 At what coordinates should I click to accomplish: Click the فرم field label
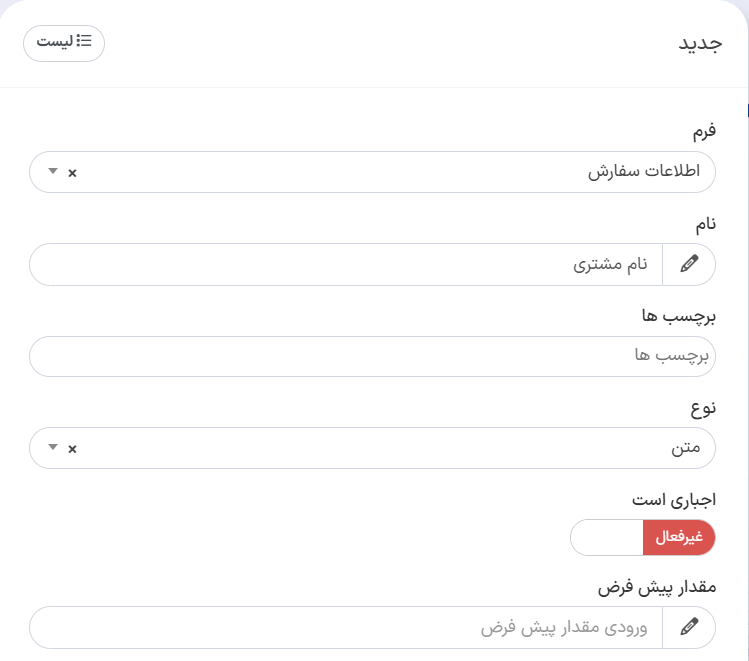704,131
